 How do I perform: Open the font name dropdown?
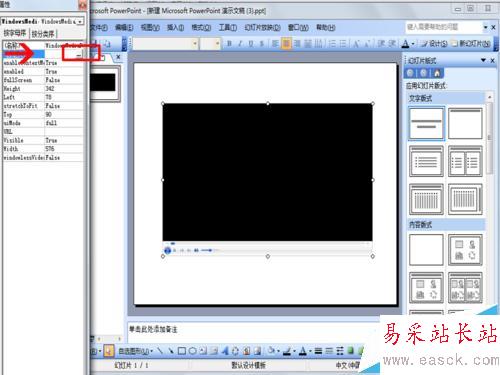click(195, 43)
